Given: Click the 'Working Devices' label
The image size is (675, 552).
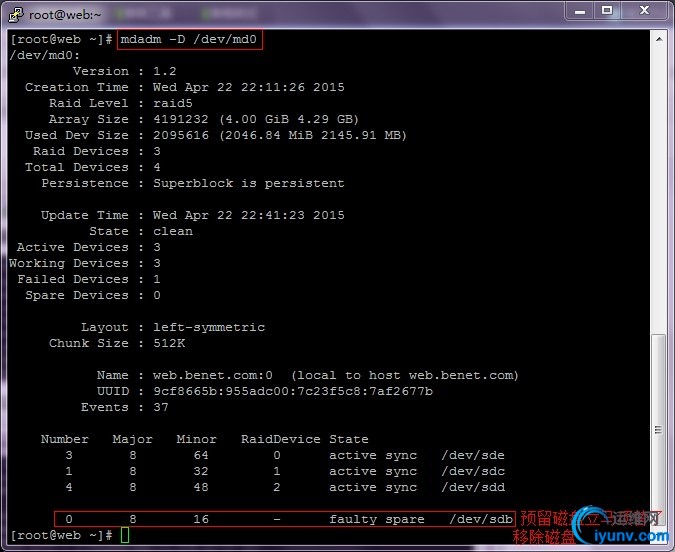Looking at the screenshot, I should [x=69, y=263].
